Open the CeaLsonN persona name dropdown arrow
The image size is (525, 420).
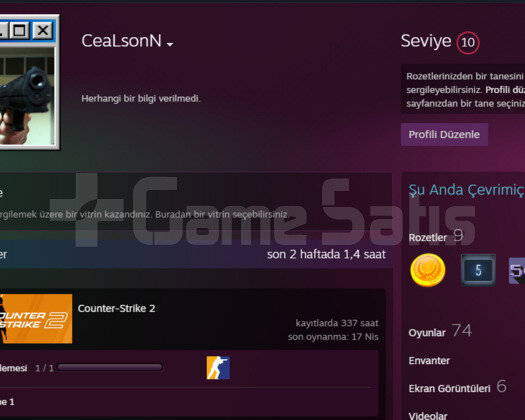170,44
